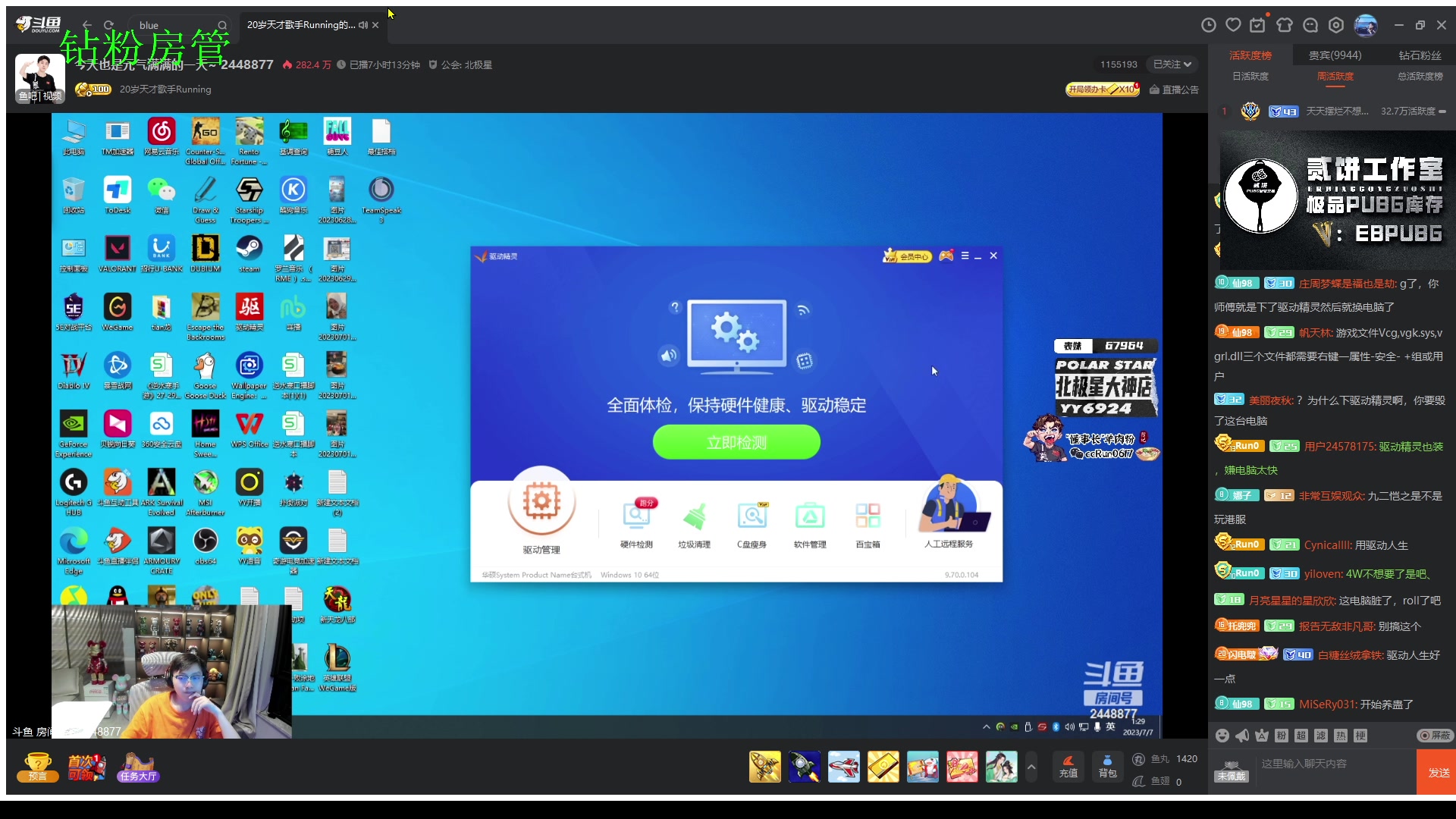
Task: Click the font size A icon above chat
Action: [x=1260, y=736]
